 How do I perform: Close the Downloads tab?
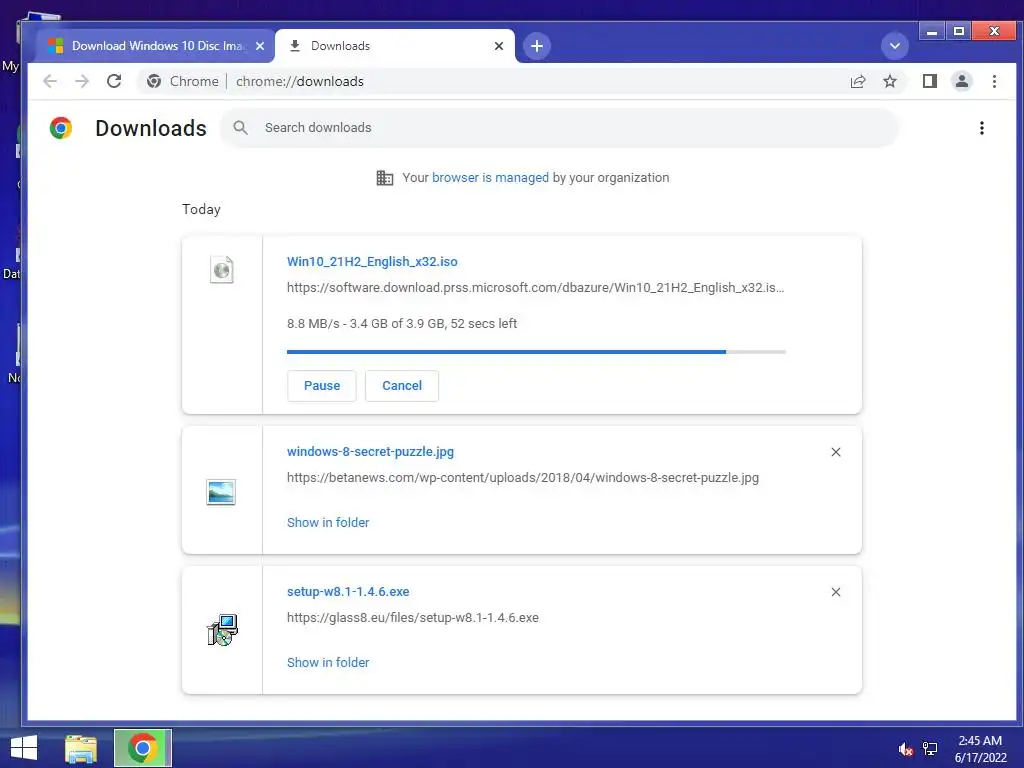tap(499, 46)
